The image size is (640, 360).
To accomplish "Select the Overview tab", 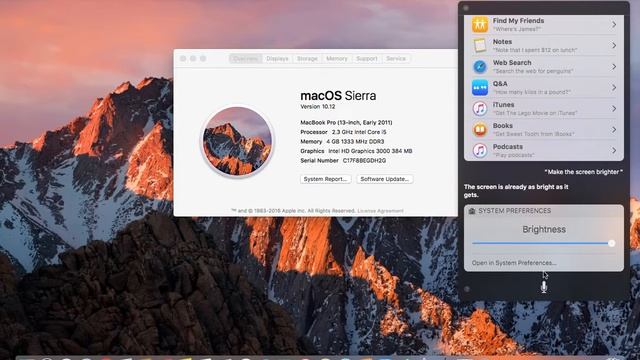I will point(245,59).
